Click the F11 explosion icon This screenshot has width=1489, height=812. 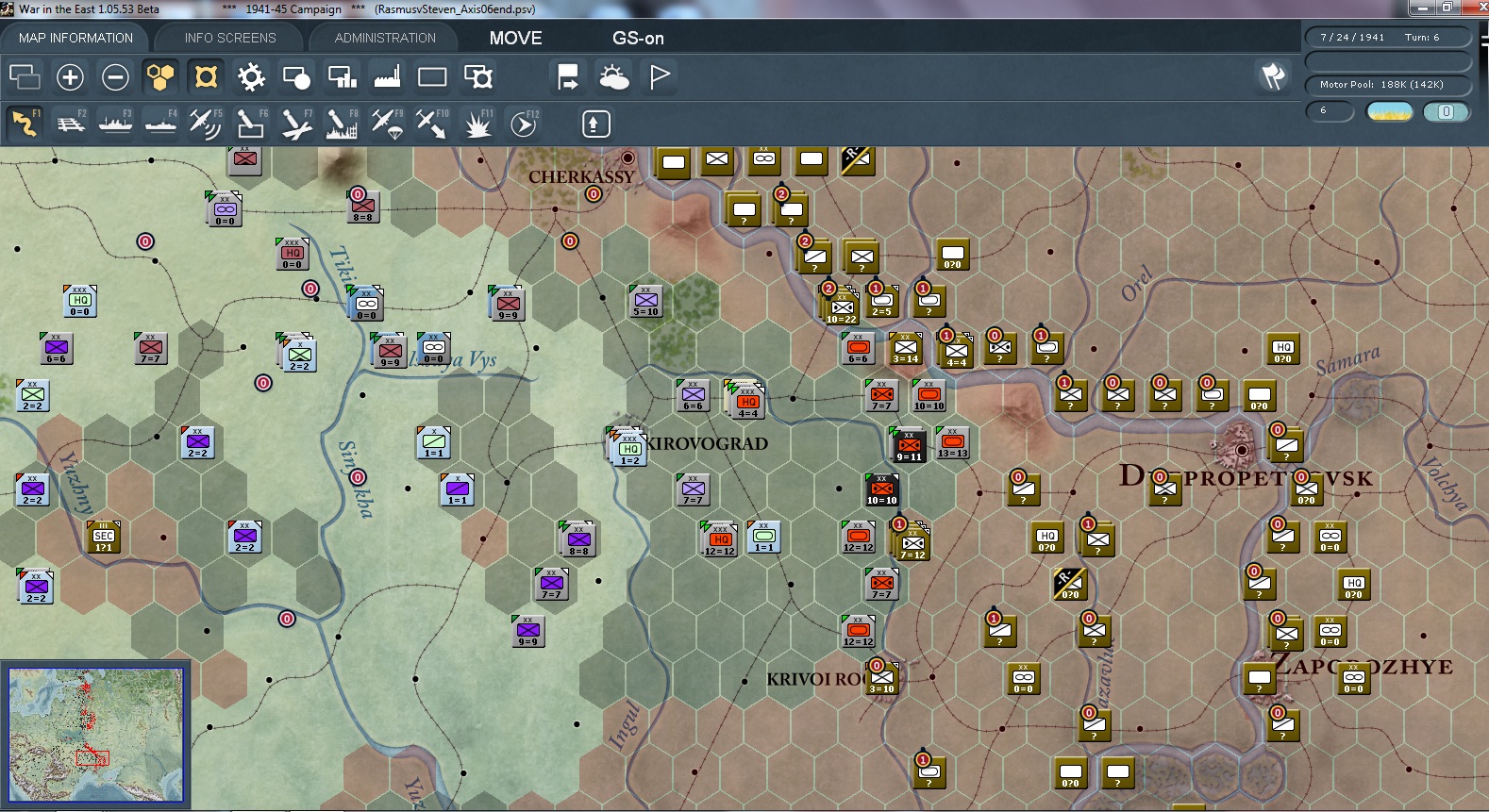(x=477, y=124)
